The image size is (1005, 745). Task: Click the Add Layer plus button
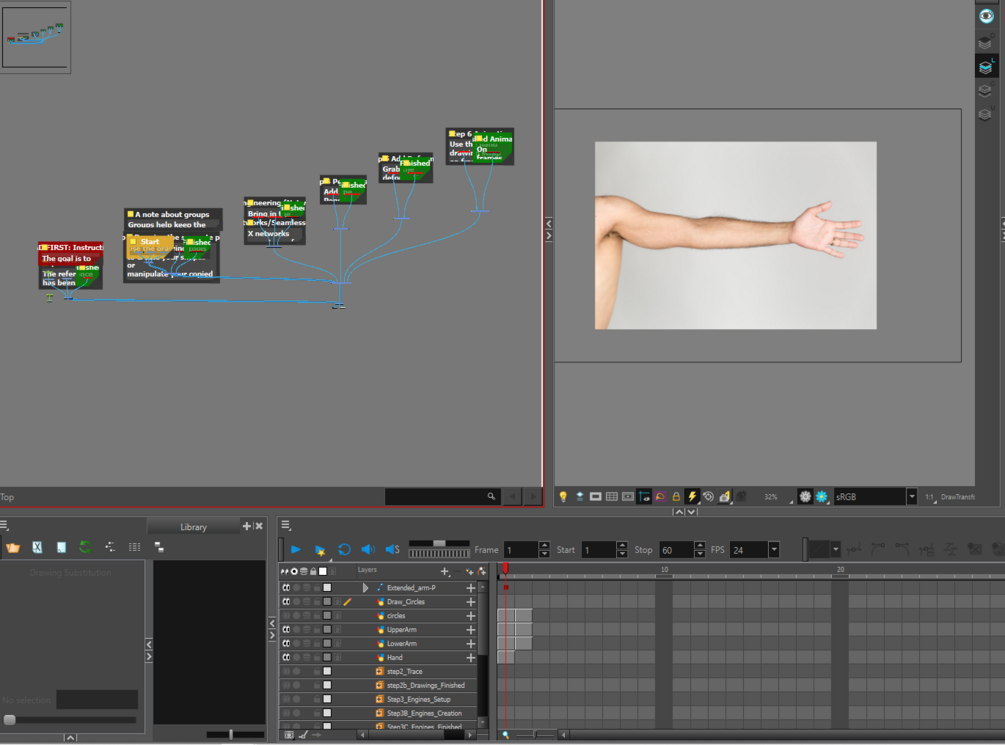444,571
